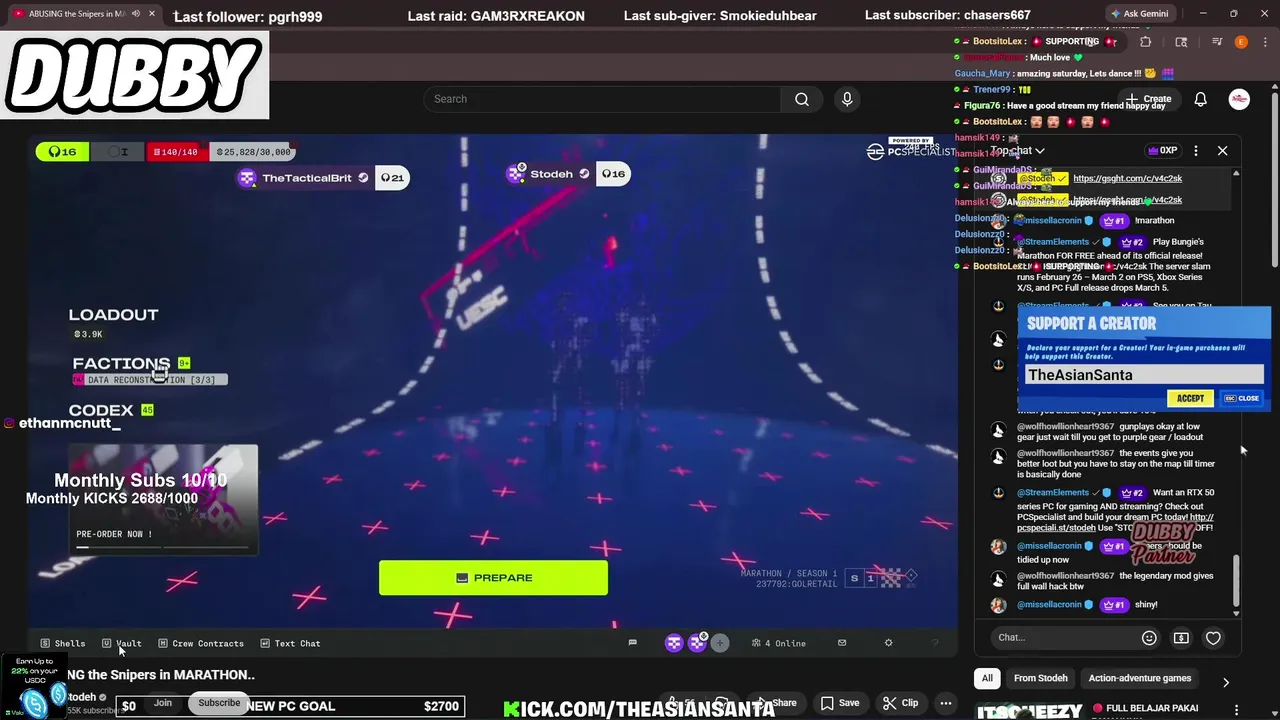
Task: Select Action-adventure games chip
Action: (1139, 678)
